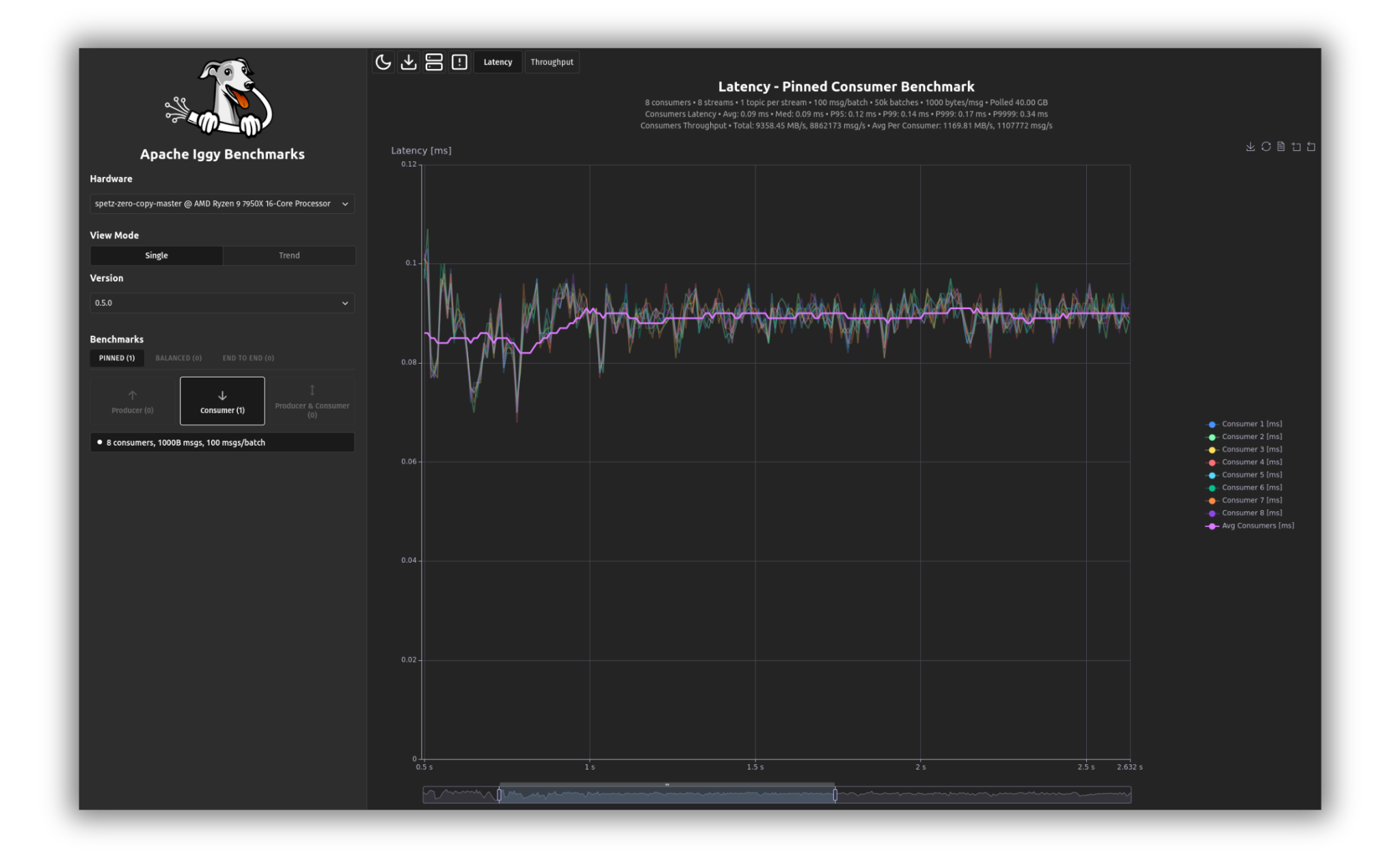Expand the hardware selection chevron
1400x858 pixels.
(x=346, y=203)
